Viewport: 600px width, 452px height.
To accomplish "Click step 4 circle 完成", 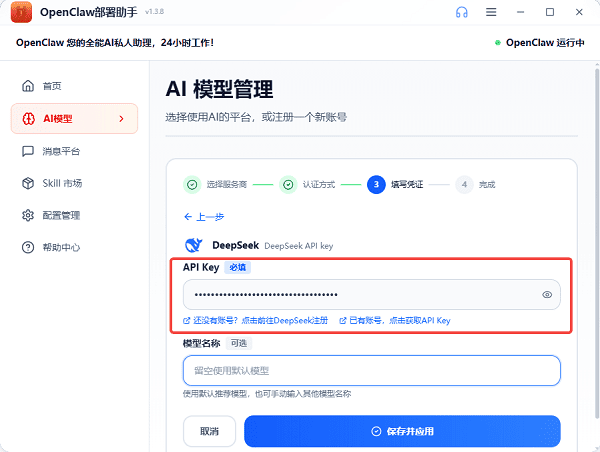I will point(464,185).
